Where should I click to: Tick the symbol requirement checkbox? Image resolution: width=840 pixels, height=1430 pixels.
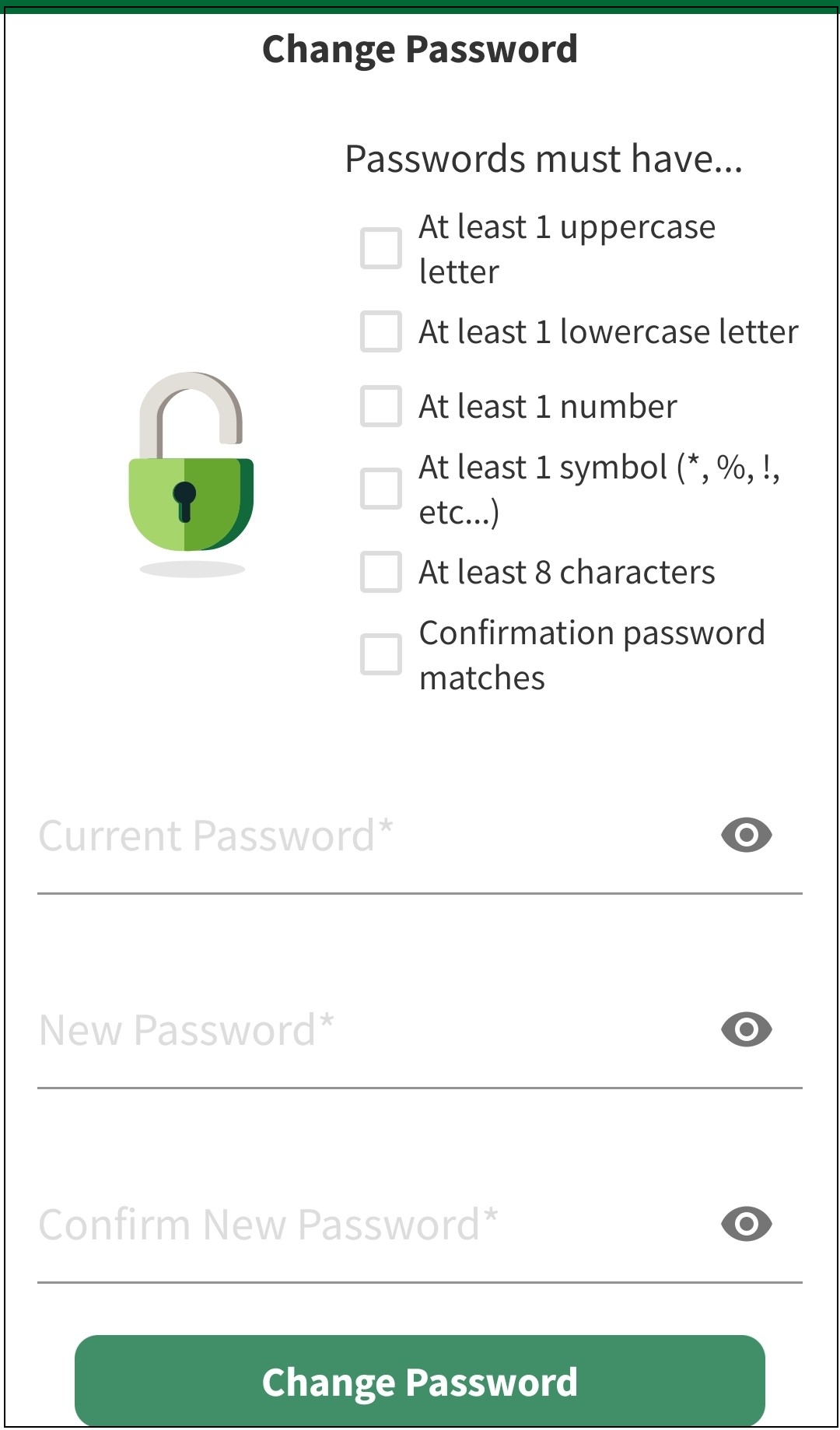[381, 489]
